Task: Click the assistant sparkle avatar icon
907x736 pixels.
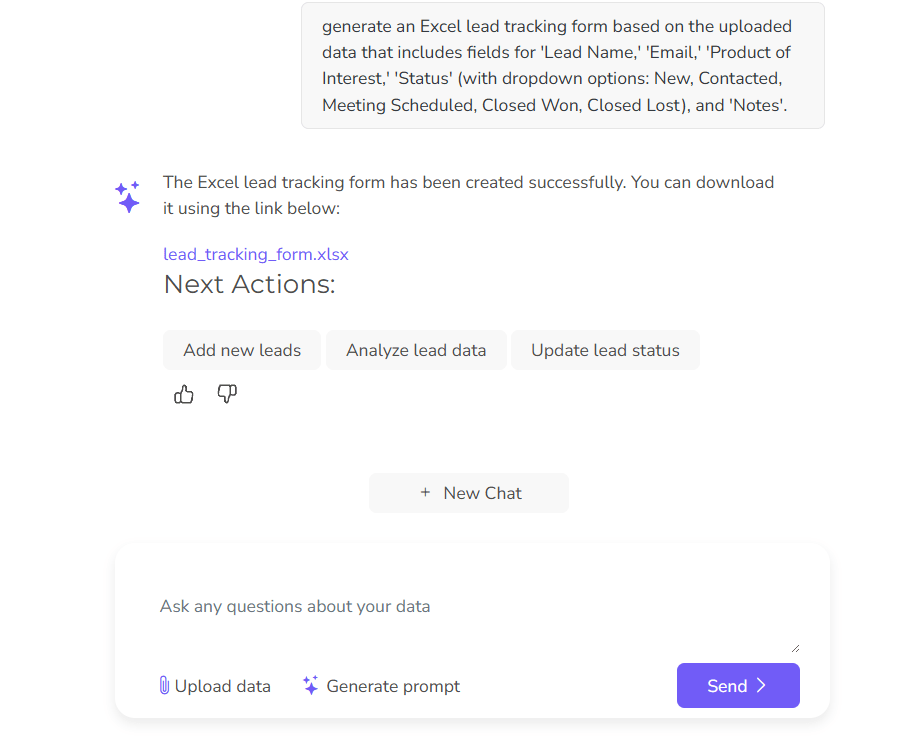Action: point(127,196)
